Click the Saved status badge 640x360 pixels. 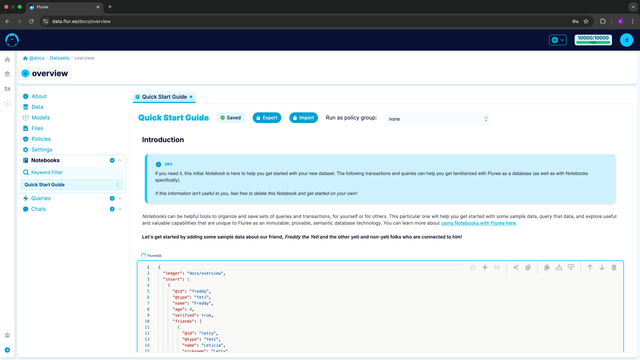click(x=231, y=118)
